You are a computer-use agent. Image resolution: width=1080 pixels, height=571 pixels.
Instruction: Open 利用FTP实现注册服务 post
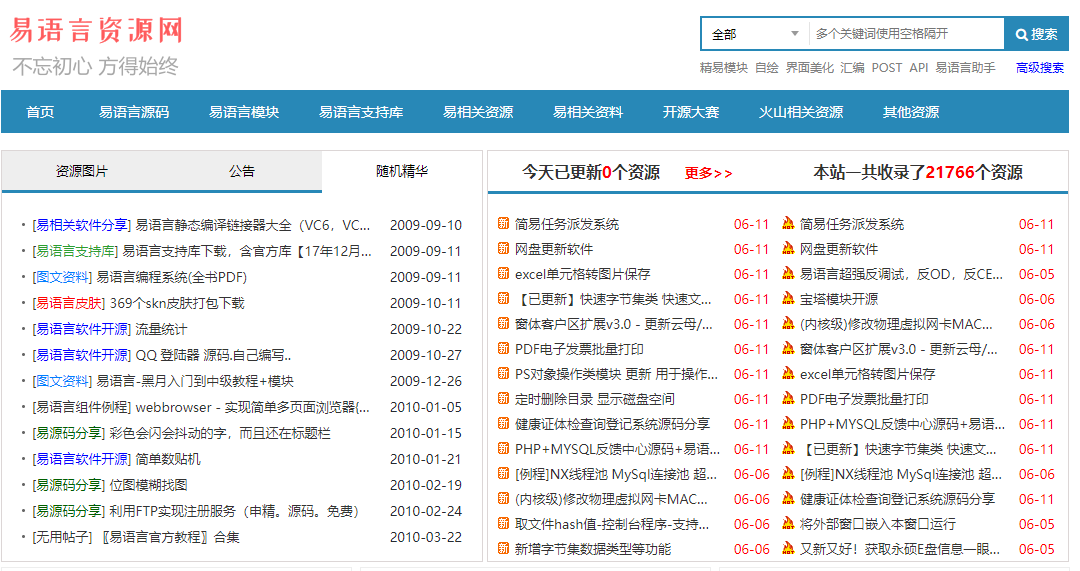[234, 512]
